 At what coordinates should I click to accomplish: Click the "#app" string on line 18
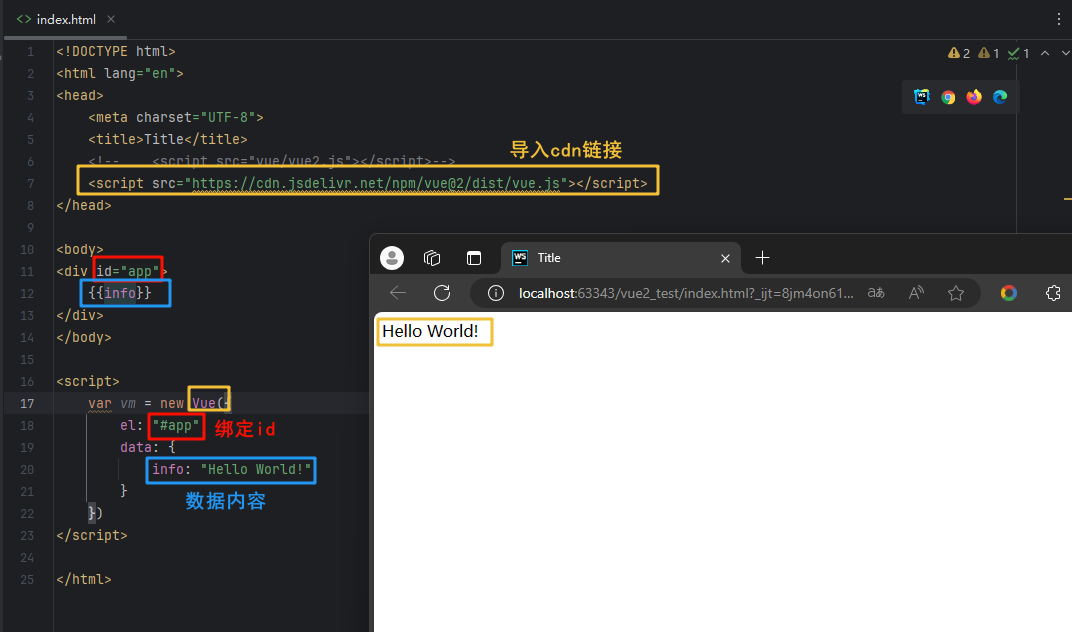tap(176, 425)
